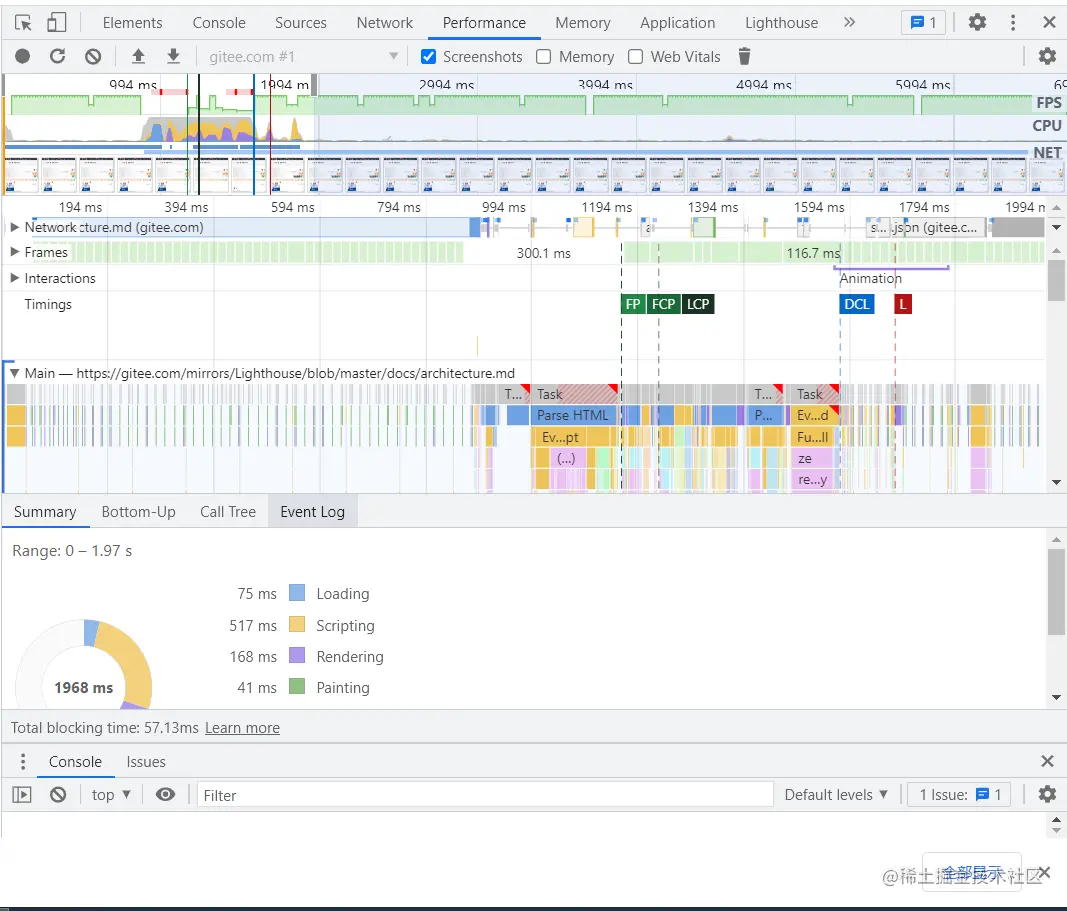Switch to the Elements tab
Viewport: 1067px width, 911px height.
(133, 22)
